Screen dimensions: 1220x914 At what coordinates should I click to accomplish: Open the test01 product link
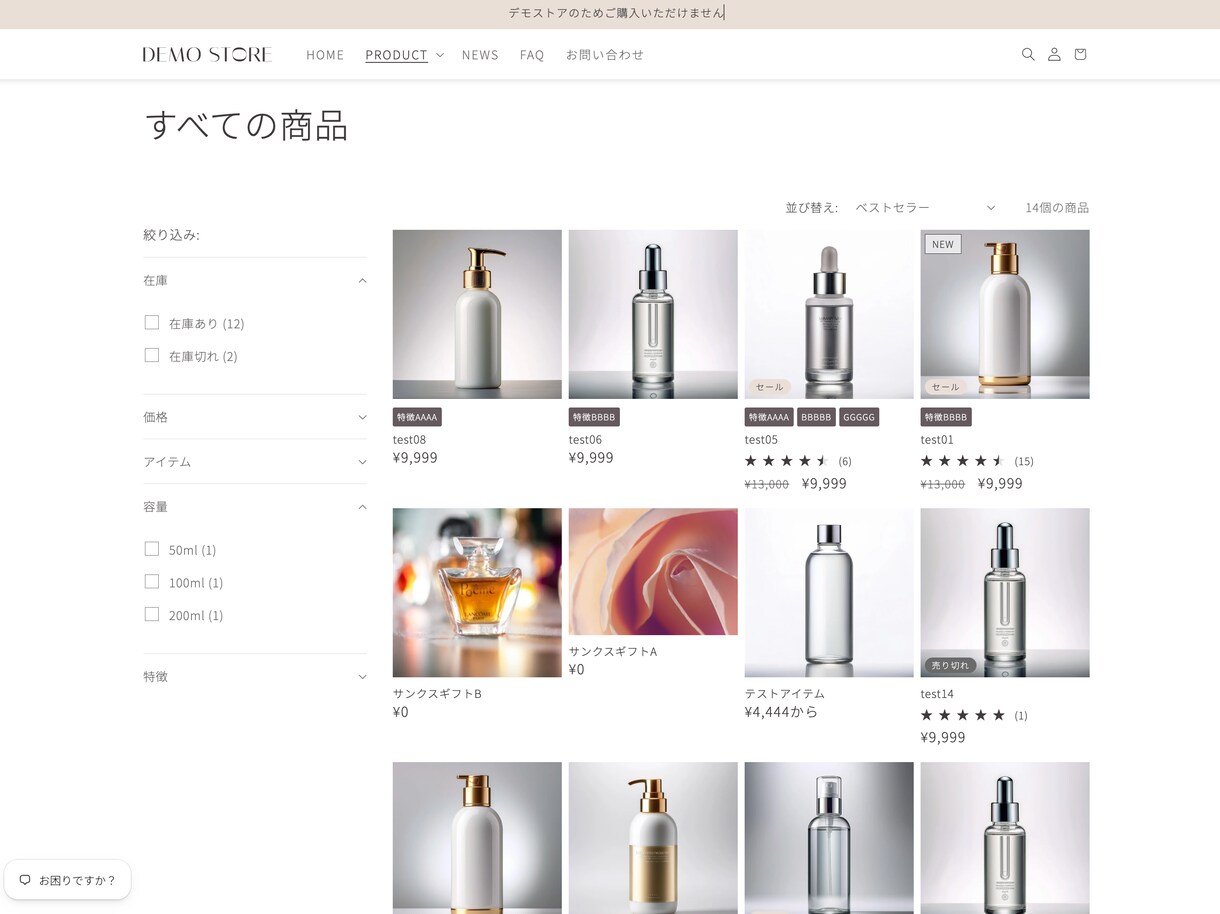[x=937, y=439]
